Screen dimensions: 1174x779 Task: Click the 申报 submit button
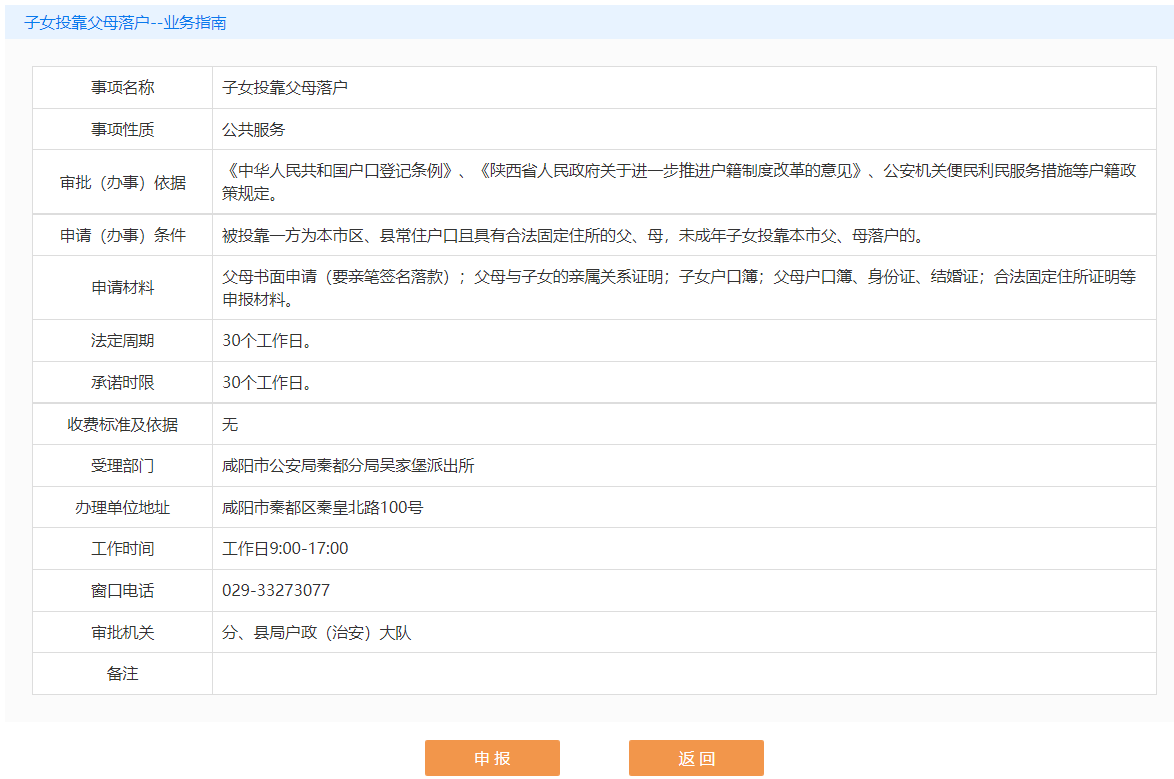[x=492, y=758]
